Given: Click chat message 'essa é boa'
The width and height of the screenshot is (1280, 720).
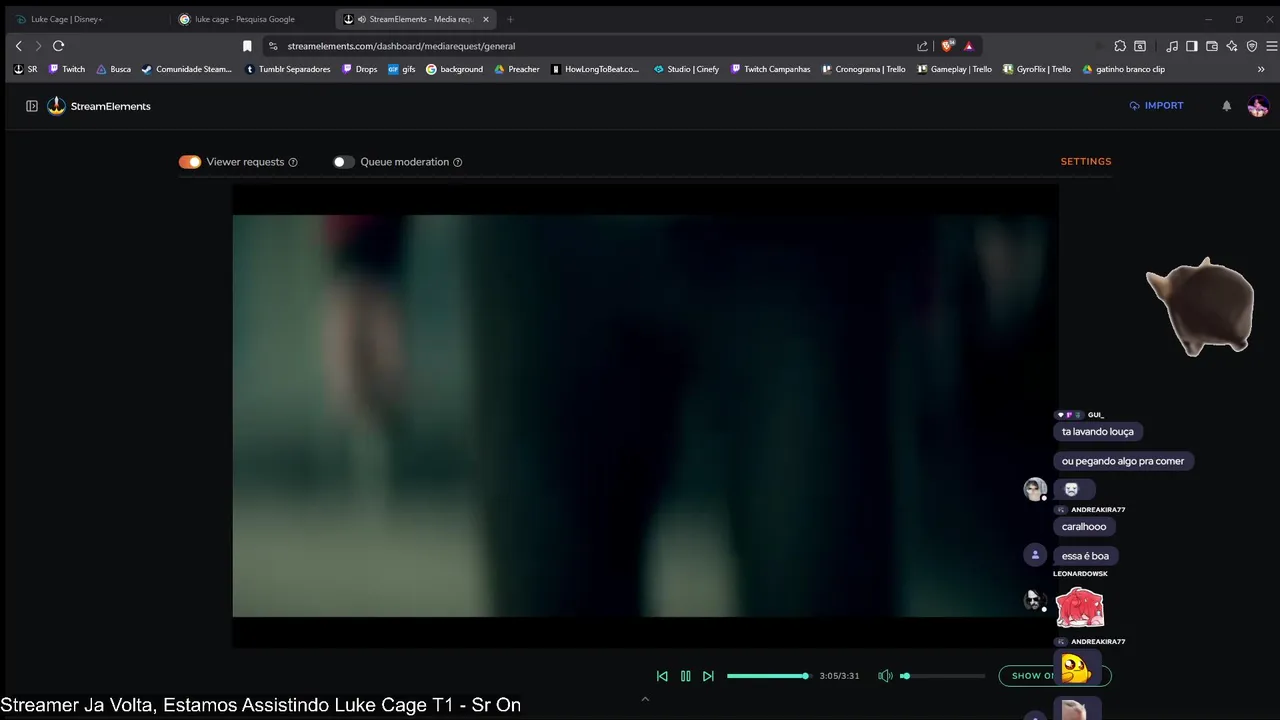Looking at the screenshot, I should (x=1085, y=556).
